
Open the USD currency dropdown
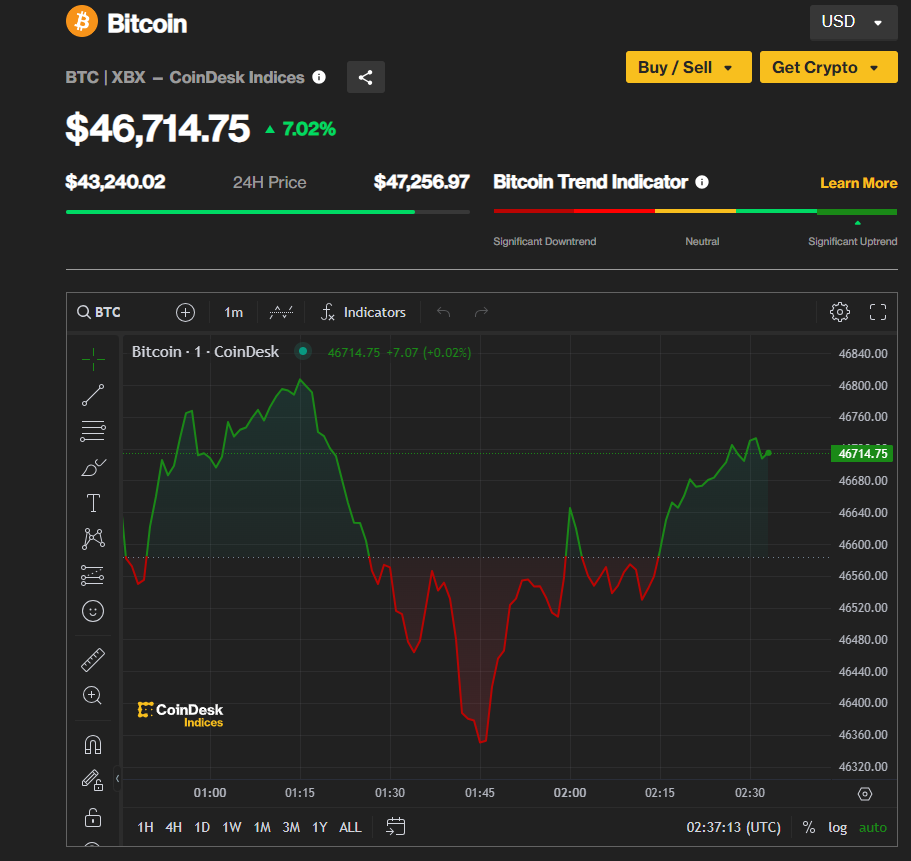click(x=852, y=22)
